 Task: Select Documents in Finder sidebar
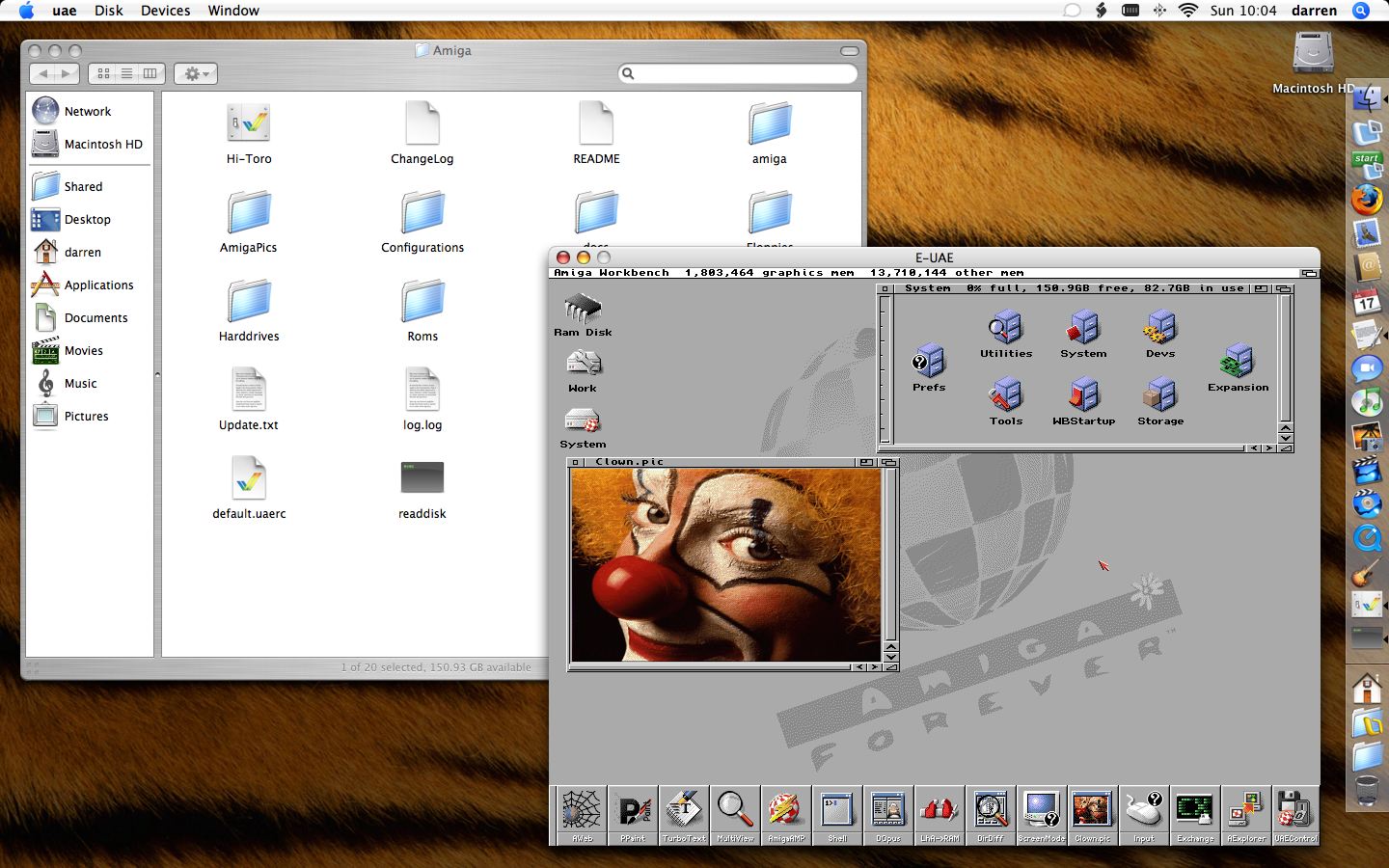pos(90,317)
